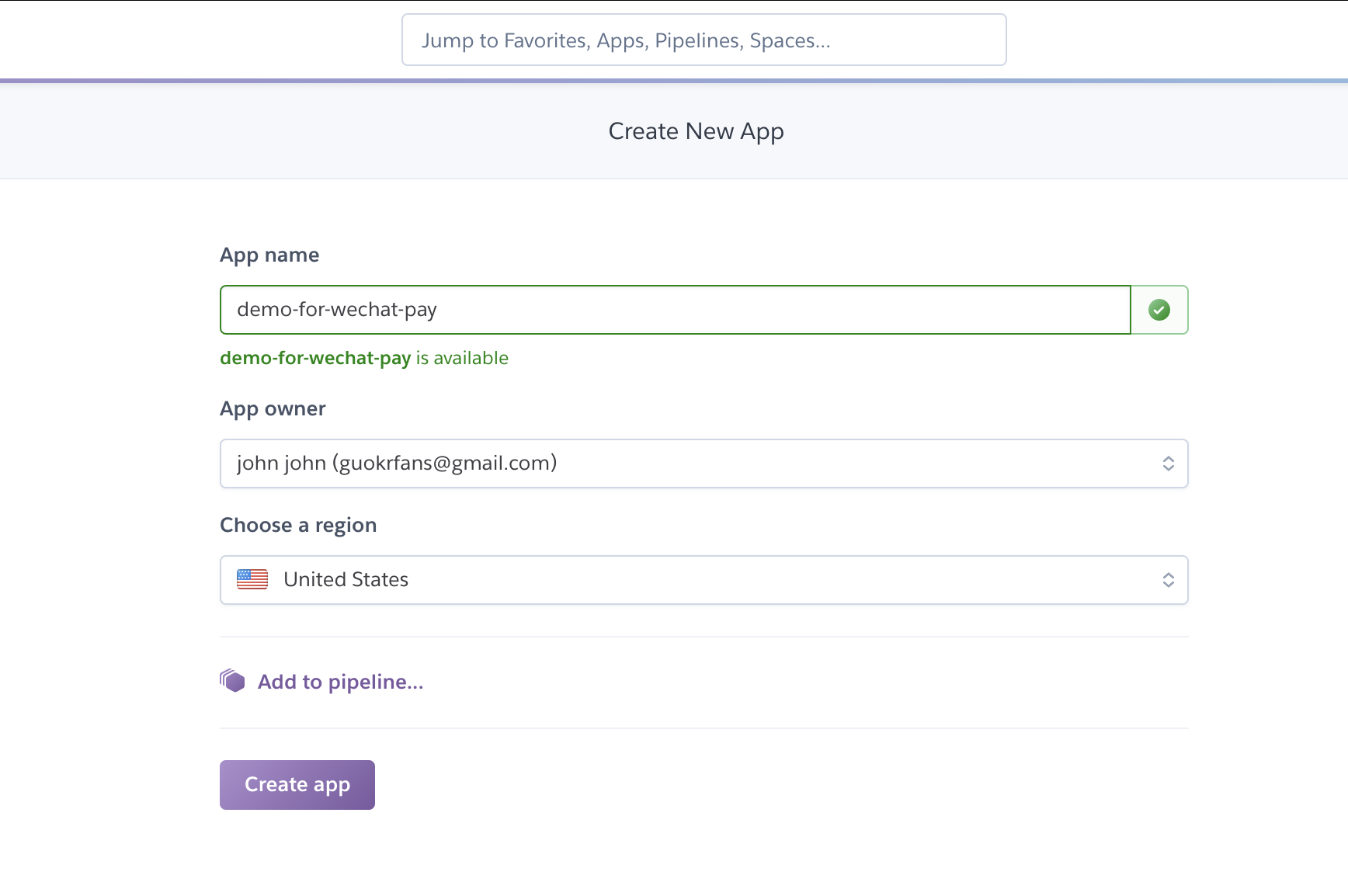Click the App name label
Viewport: 1348px width, 896px height.
[x=269, y=255]
